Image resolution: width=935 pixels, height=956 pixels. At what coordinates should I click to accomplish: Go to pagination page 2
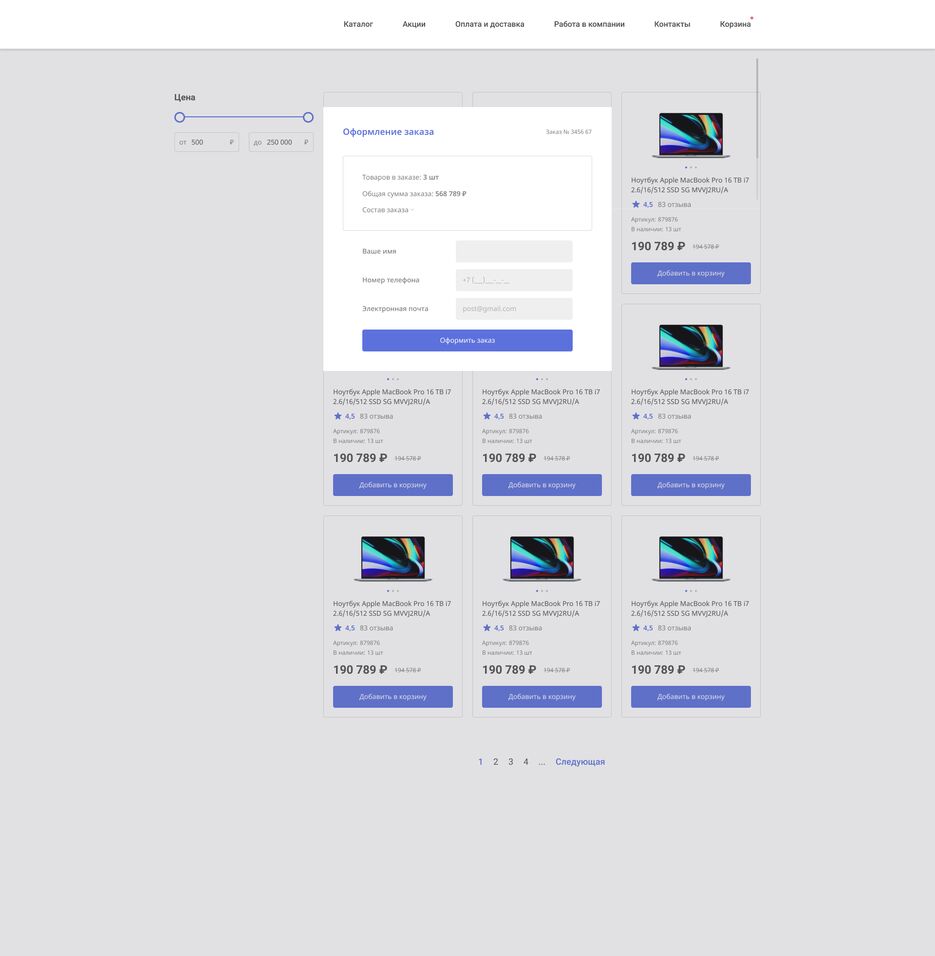496,762
